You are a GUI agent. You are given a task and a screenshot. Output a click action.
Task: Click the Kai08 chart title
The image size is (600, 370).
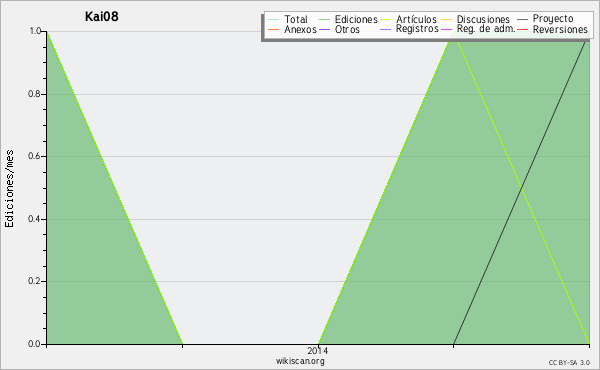(x=101, y=17)
